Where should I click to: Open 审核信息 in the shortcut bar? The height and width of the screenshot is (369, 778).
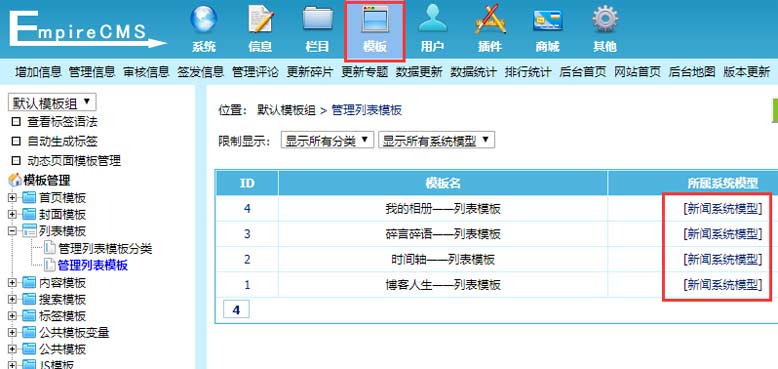(146, 72)
